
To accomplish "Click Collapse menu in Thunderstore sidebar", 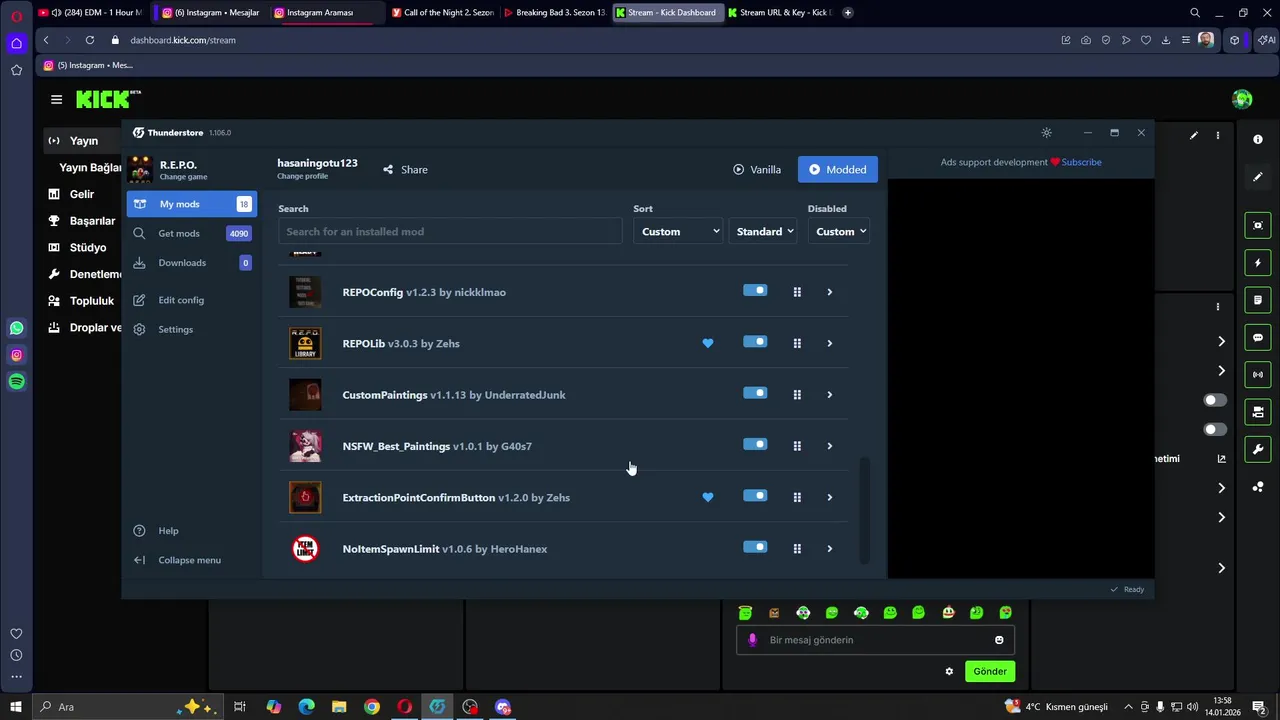I will coord(191,560).
